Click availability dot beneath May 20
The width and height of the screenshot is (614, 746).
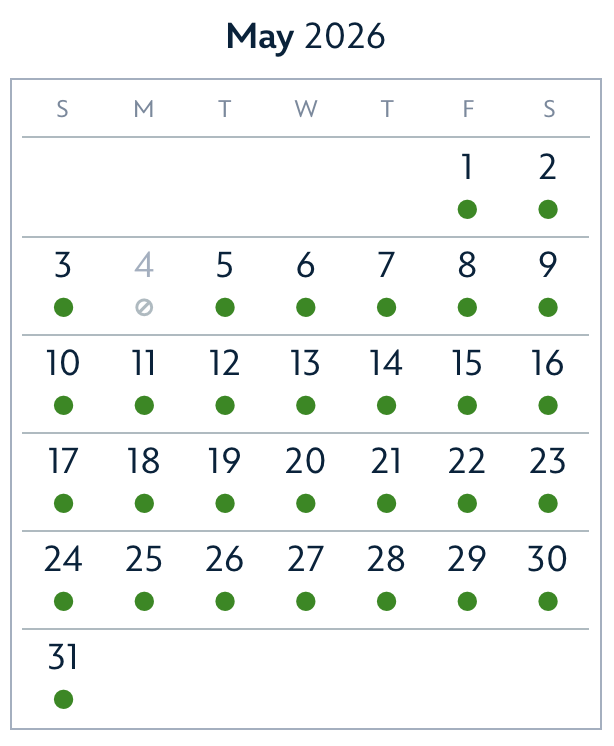pos(306,504)
